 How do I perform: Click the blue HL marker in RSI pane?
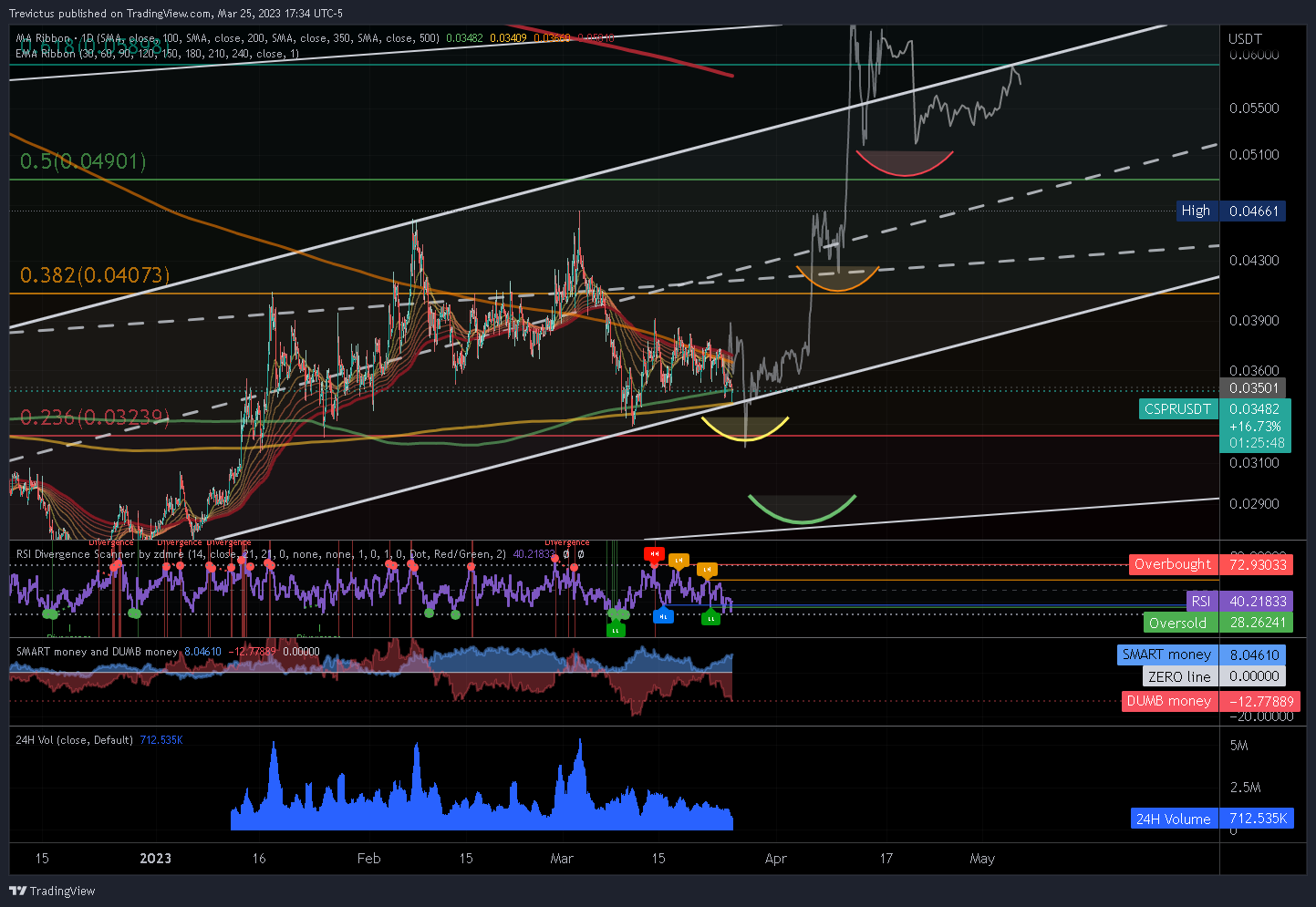pyautogui.click(x=663, y=616)
